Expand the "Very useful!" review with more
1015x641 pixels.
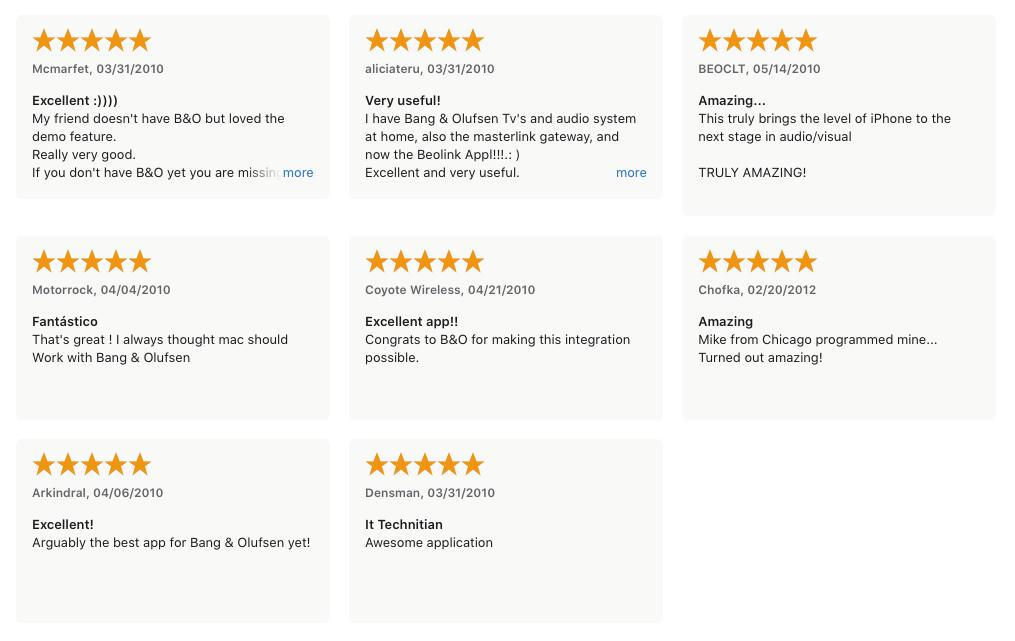631,173
